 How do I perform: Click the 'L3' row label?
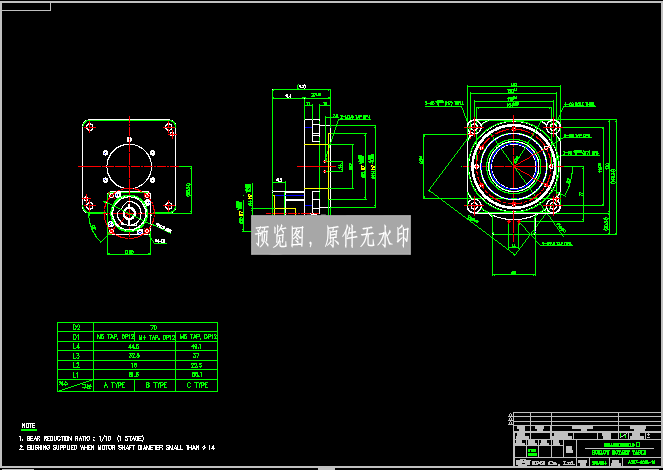pos(76,355)
